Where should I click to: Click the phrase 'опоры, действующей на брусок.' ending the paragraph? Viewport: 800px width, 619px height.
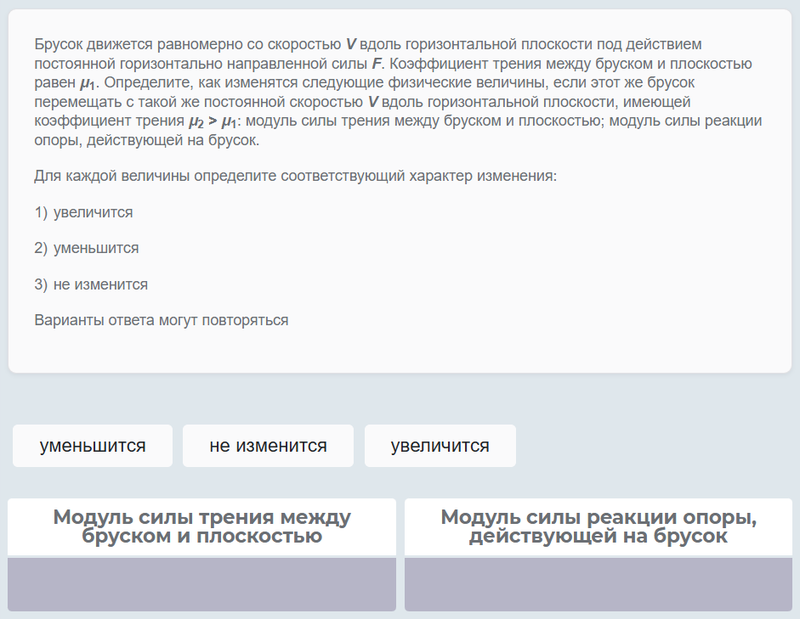click(x=147, y=141)
